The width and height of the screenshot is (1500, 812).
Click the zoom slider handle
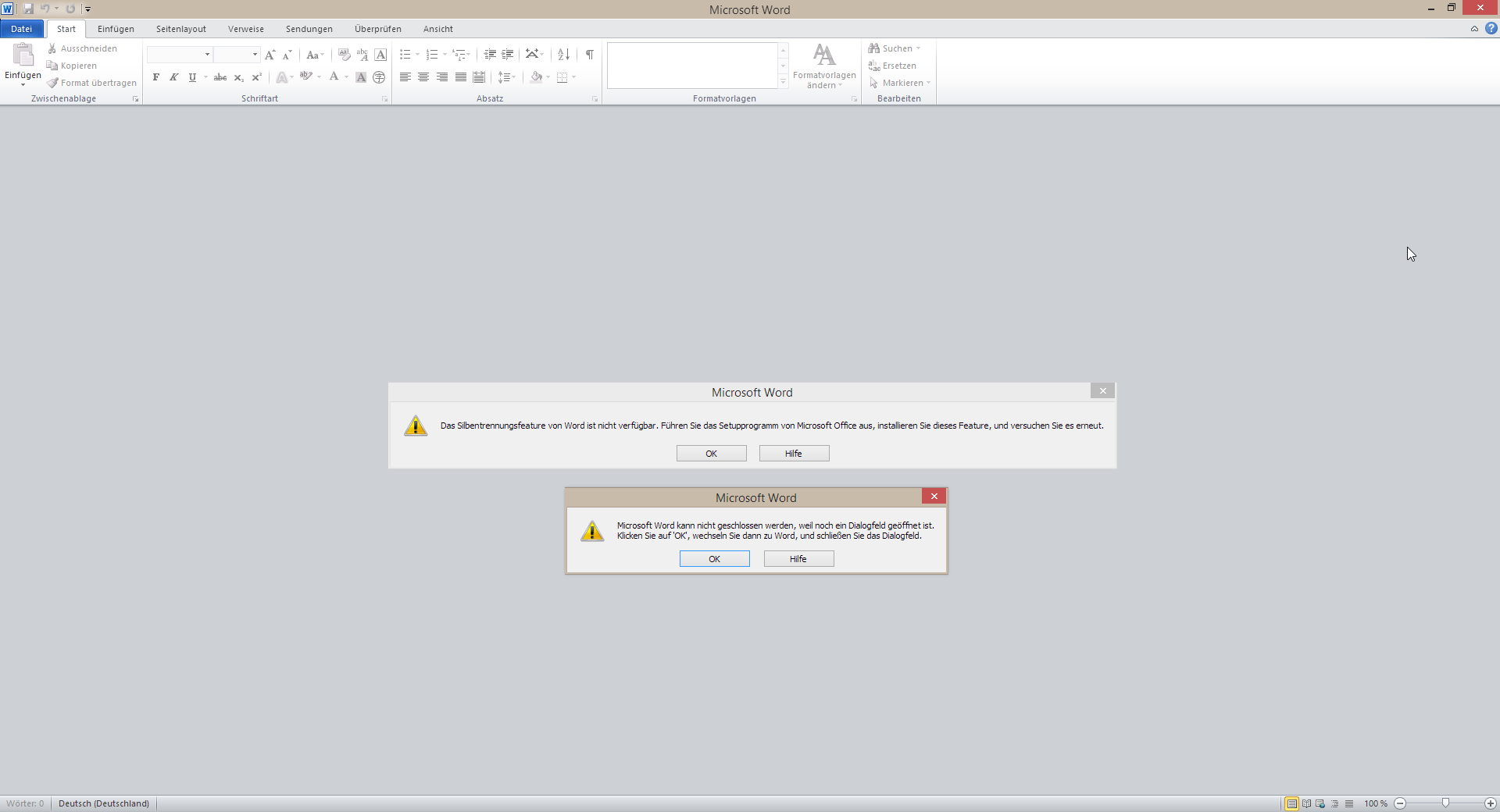click(x=1445, y=803)
